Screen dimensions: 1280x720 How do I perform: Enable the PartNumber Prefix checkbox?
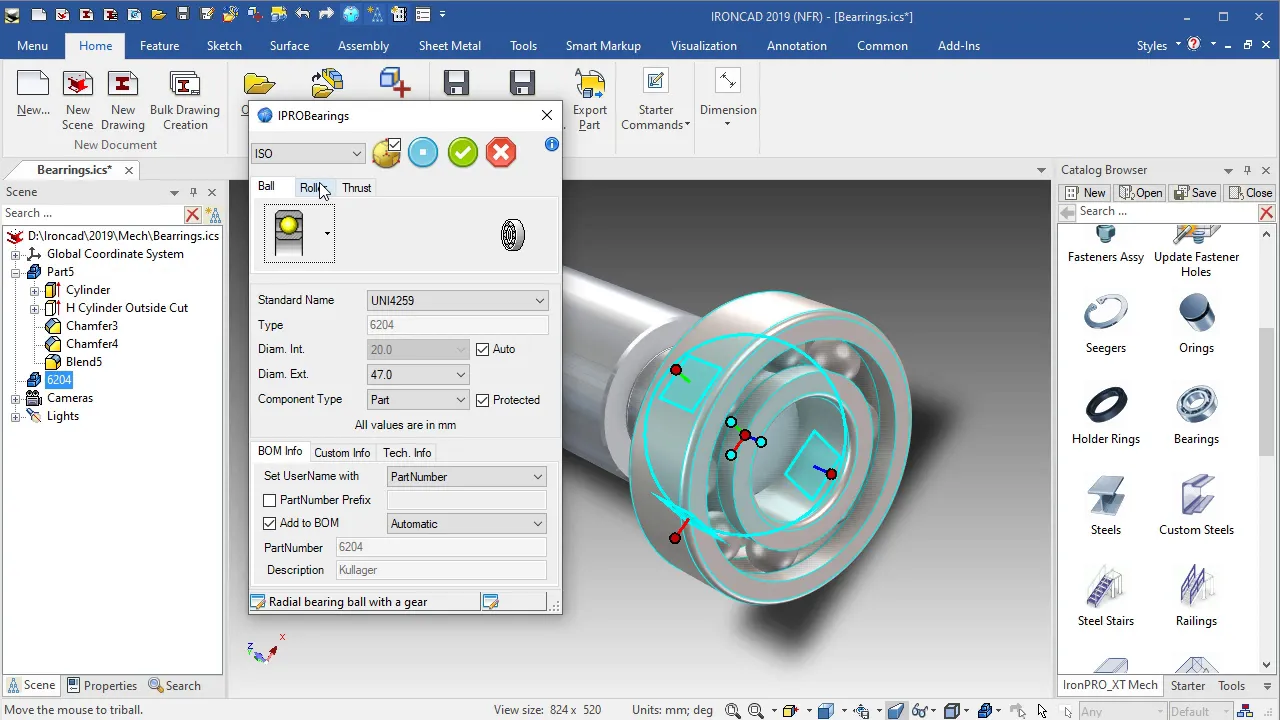coord(270,500)
